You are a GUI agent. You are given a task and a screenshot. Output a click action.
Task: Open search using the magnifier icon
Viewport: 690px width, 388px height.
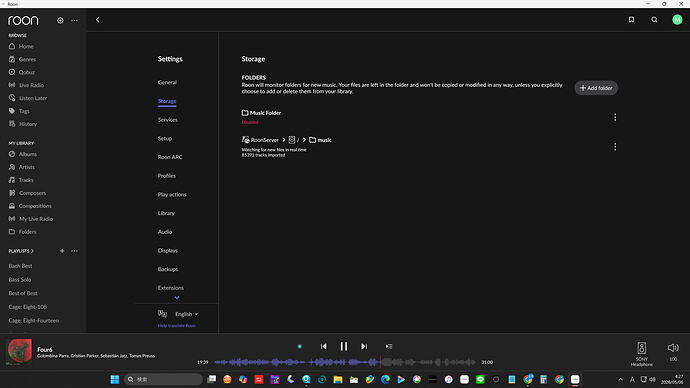pos(654,20)
